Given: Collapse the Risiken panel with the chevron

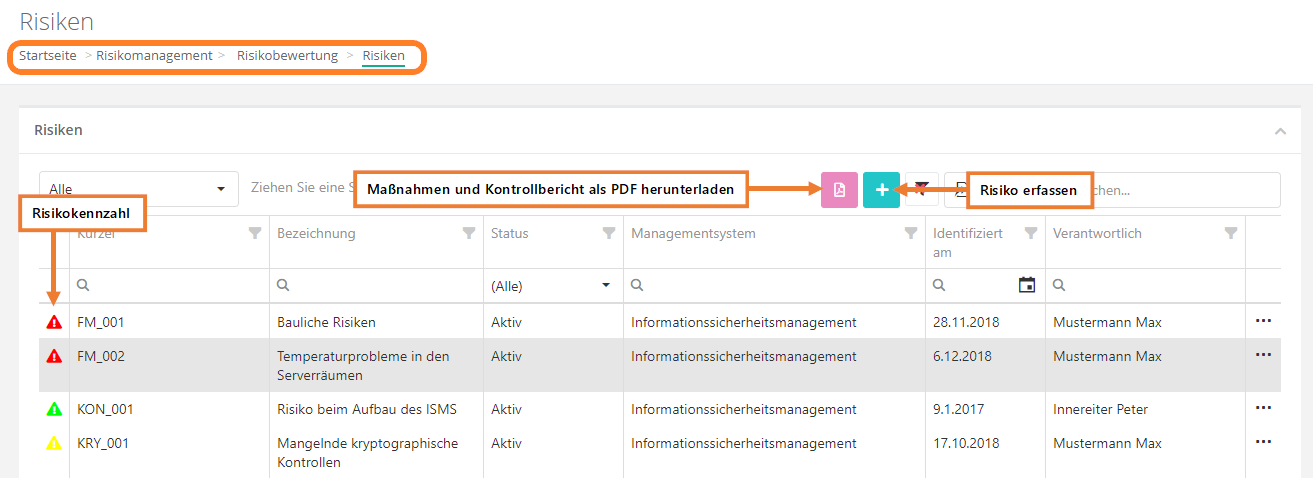Looking at the screenshot, I should pos(1279,131).
